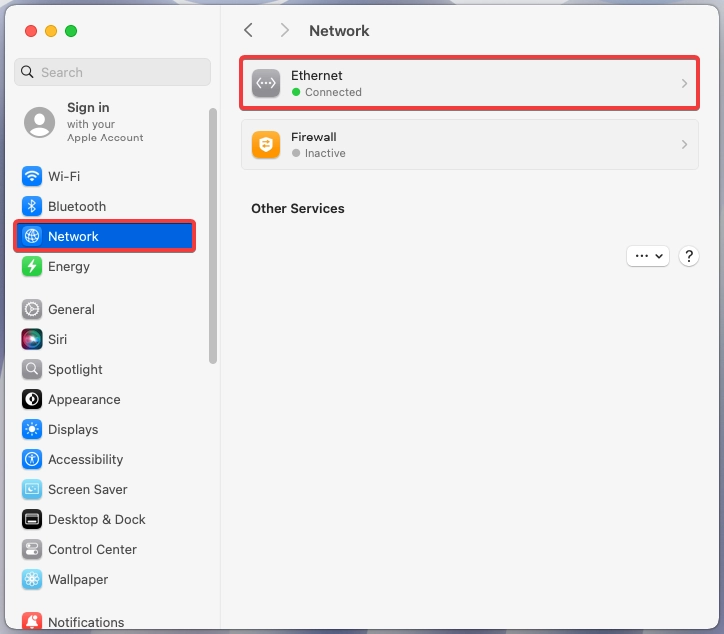
Task: Click the sidebar scrollbar
Action: pos(213,235)
